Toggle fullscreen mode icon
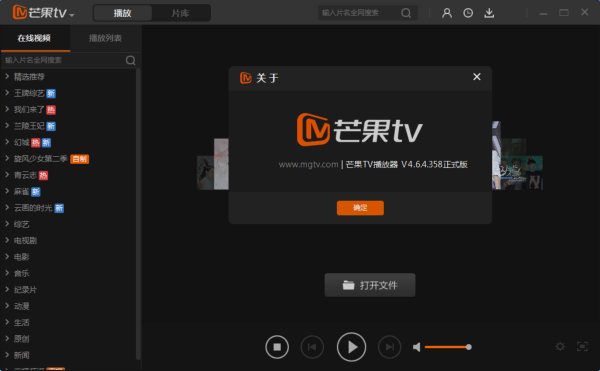The height and width of the screenshot is (371, 600). pos(582,347)
